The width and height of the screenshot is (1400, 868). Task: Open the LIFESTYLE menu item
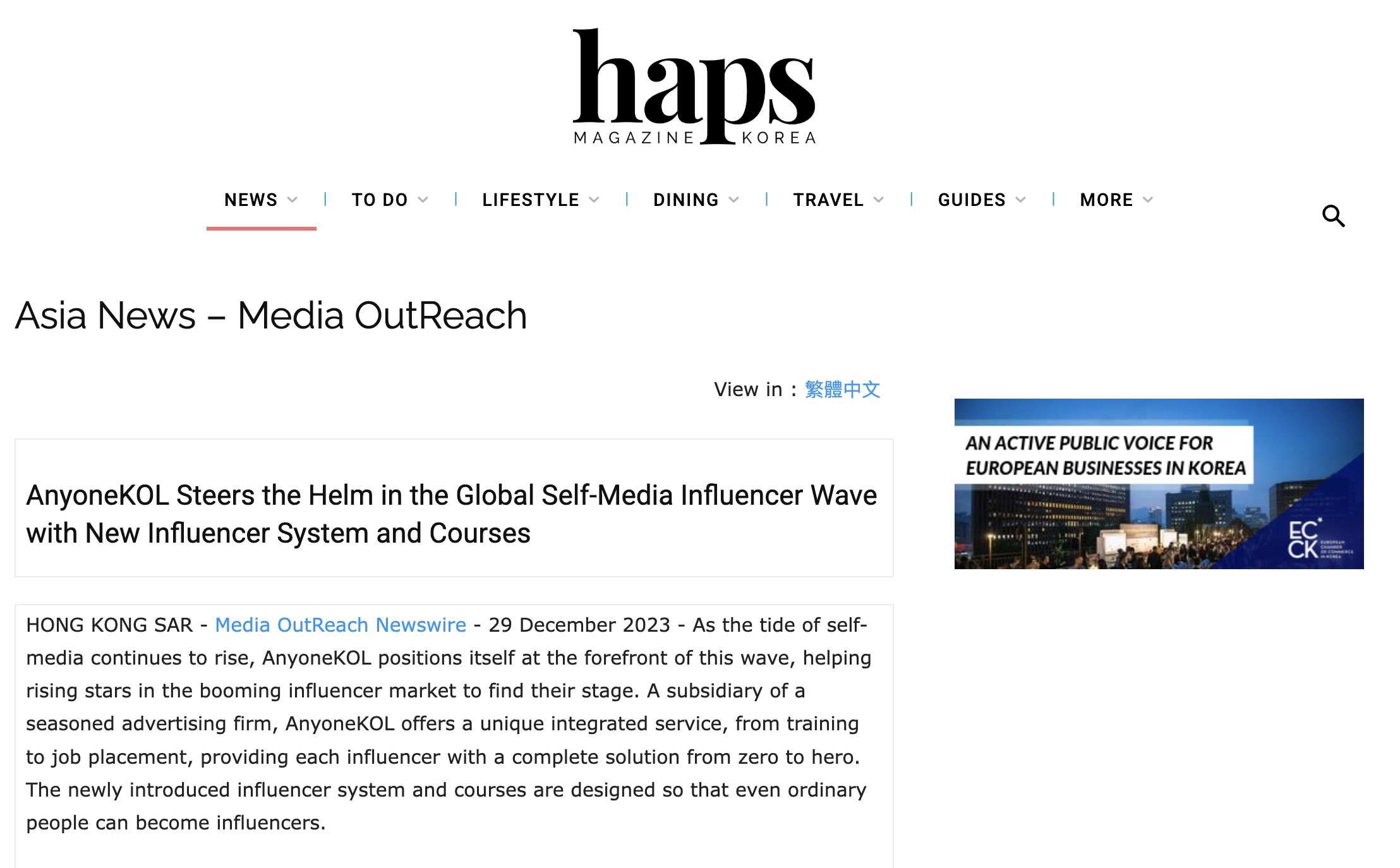pos(531,200)
